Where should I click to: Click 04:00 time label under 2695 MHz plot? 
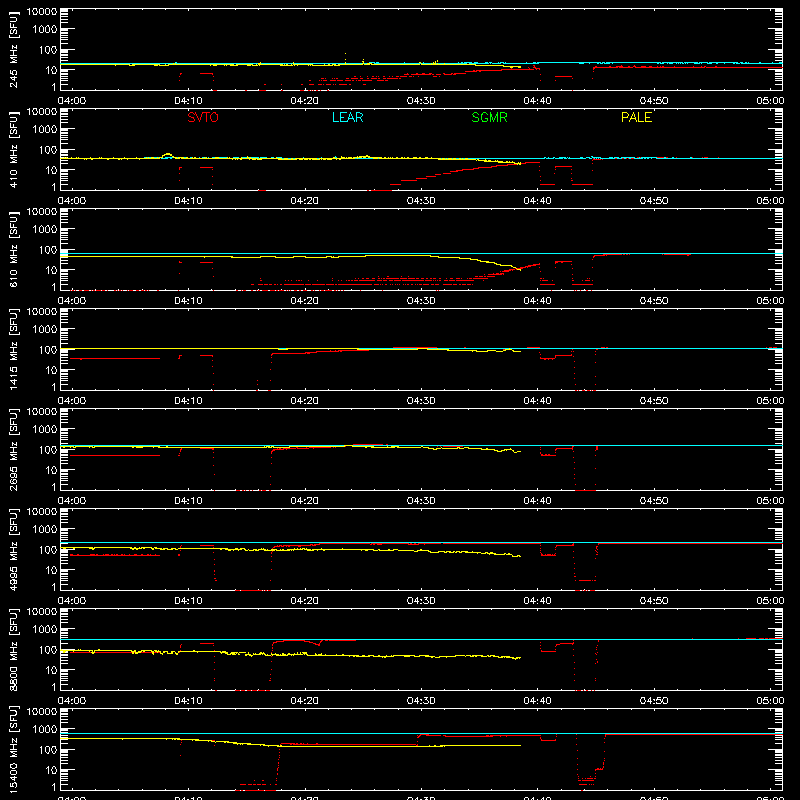72,501
